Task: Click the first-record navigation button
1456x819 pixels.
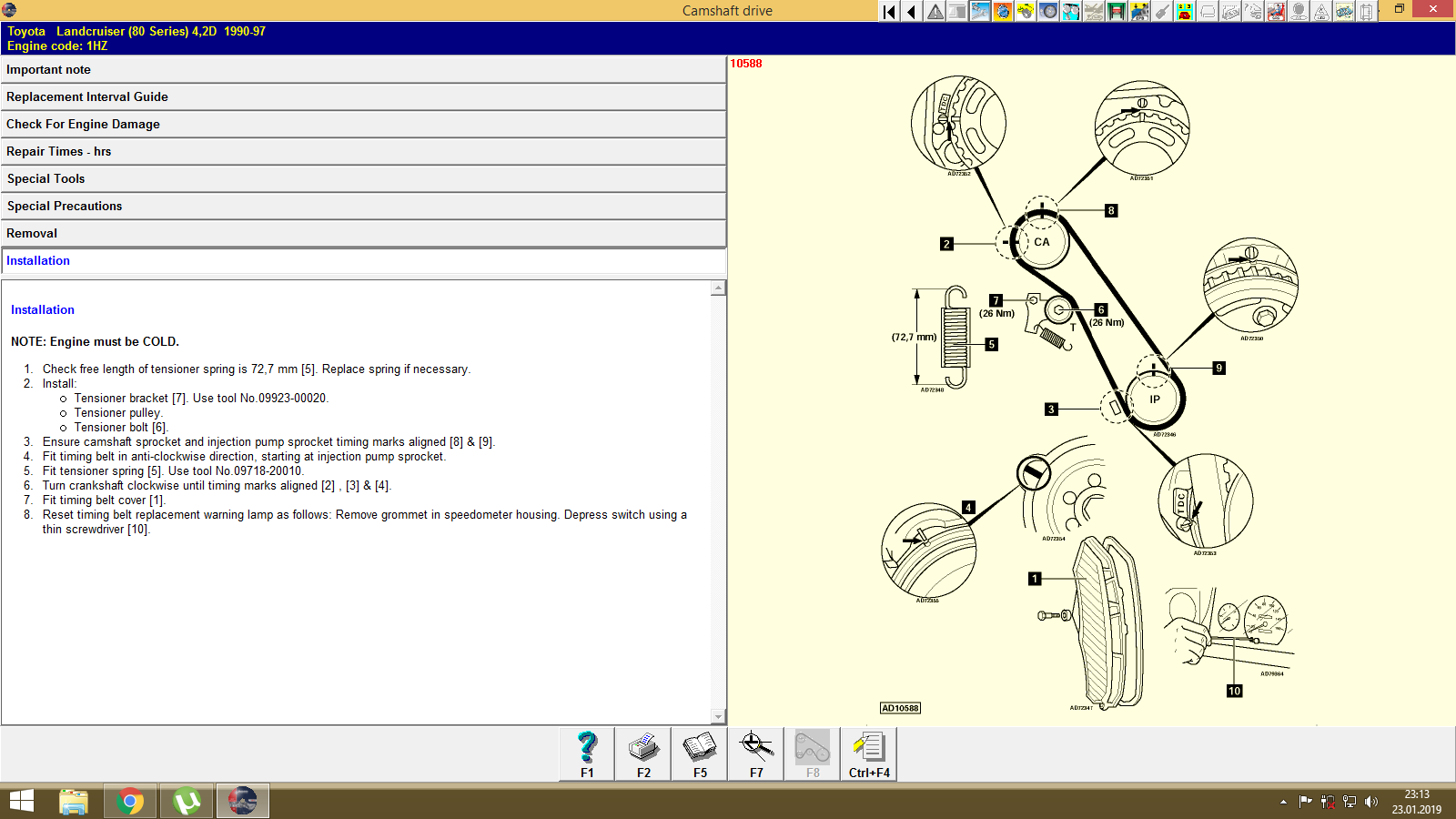Action: pyautogui.click(x=888, y=11)
